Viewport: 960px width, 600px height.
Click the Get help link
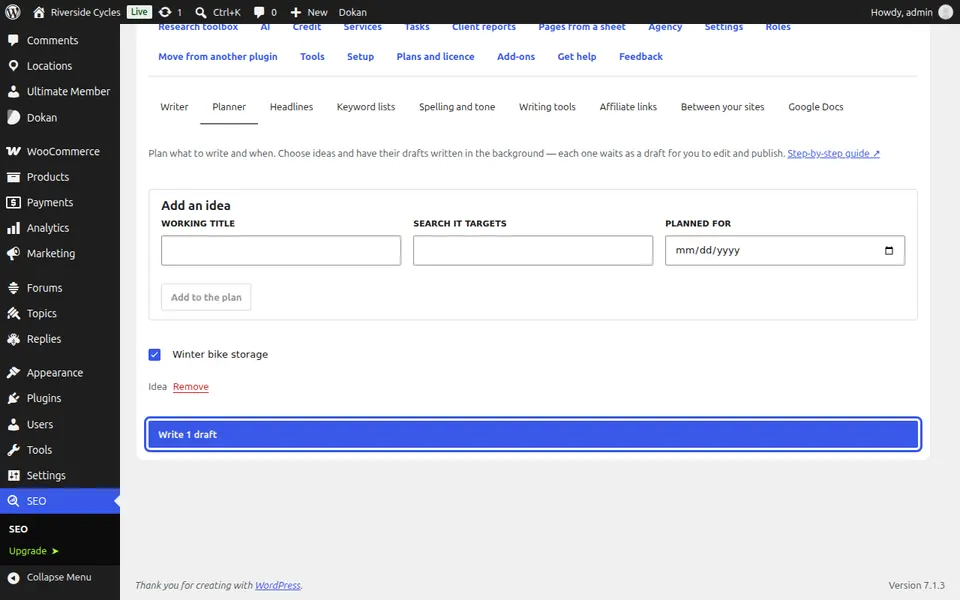pyautogui.click(x=577, y=56)
